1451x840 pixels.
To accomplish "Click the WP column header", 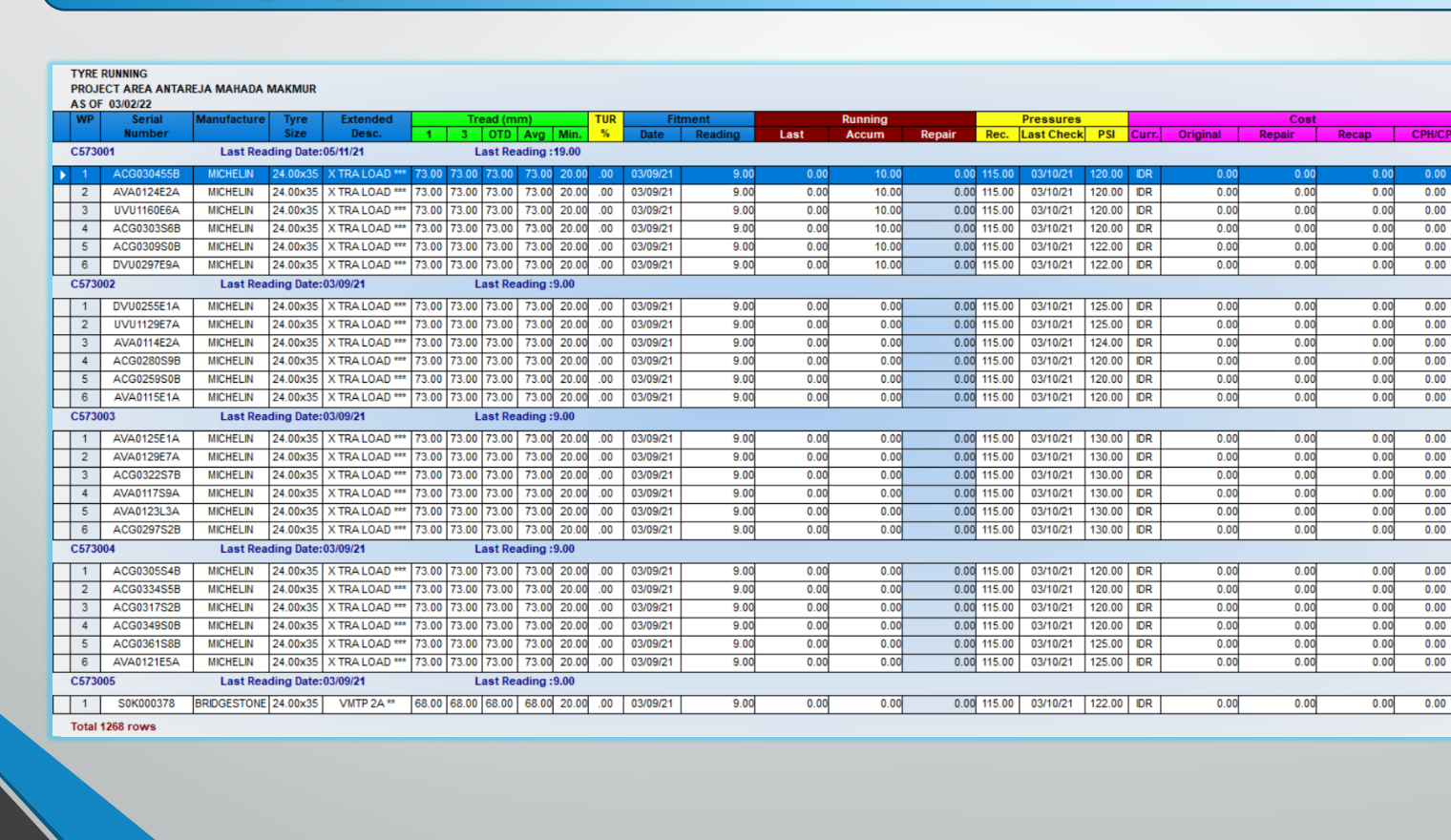I will [x=85, y=126].
